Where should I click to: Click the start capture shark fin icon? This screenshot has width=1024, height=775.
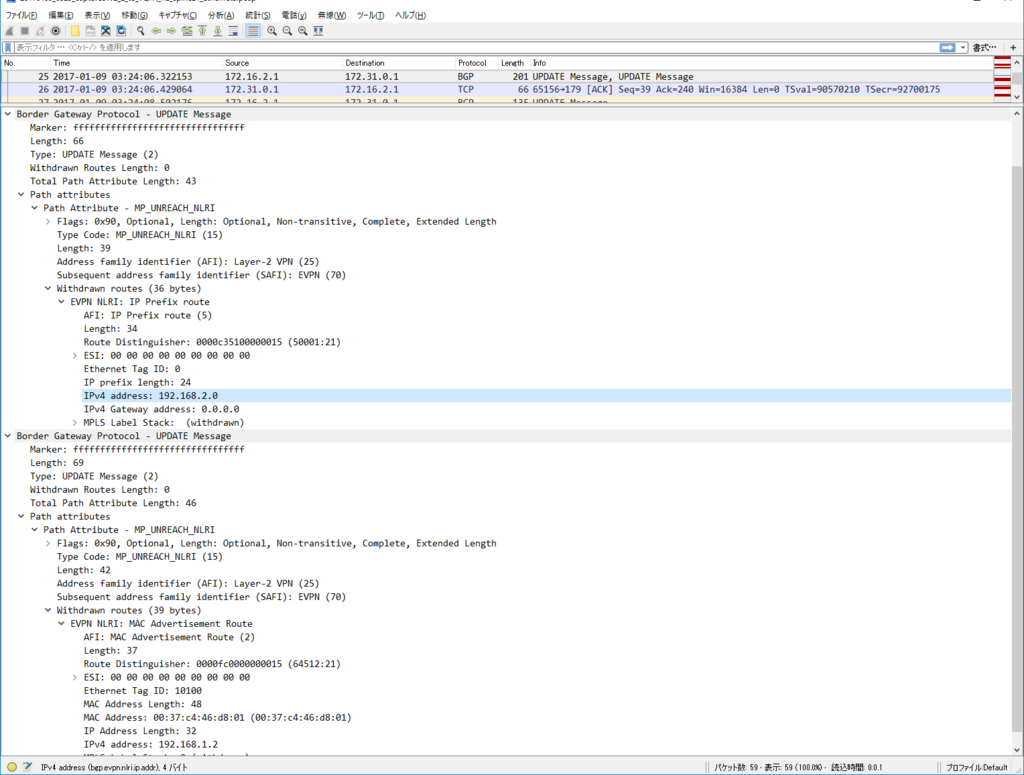pos(9,31)
